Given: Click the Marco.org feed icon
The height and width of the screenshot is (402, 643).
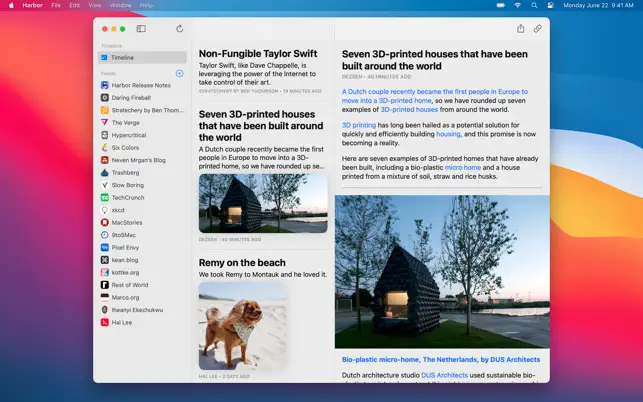Looking at the screenshot, I should 105,297.
